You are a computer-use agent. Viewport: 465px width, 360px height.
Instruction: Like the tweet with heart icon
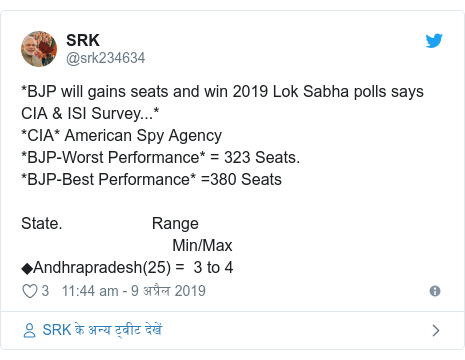30,291
